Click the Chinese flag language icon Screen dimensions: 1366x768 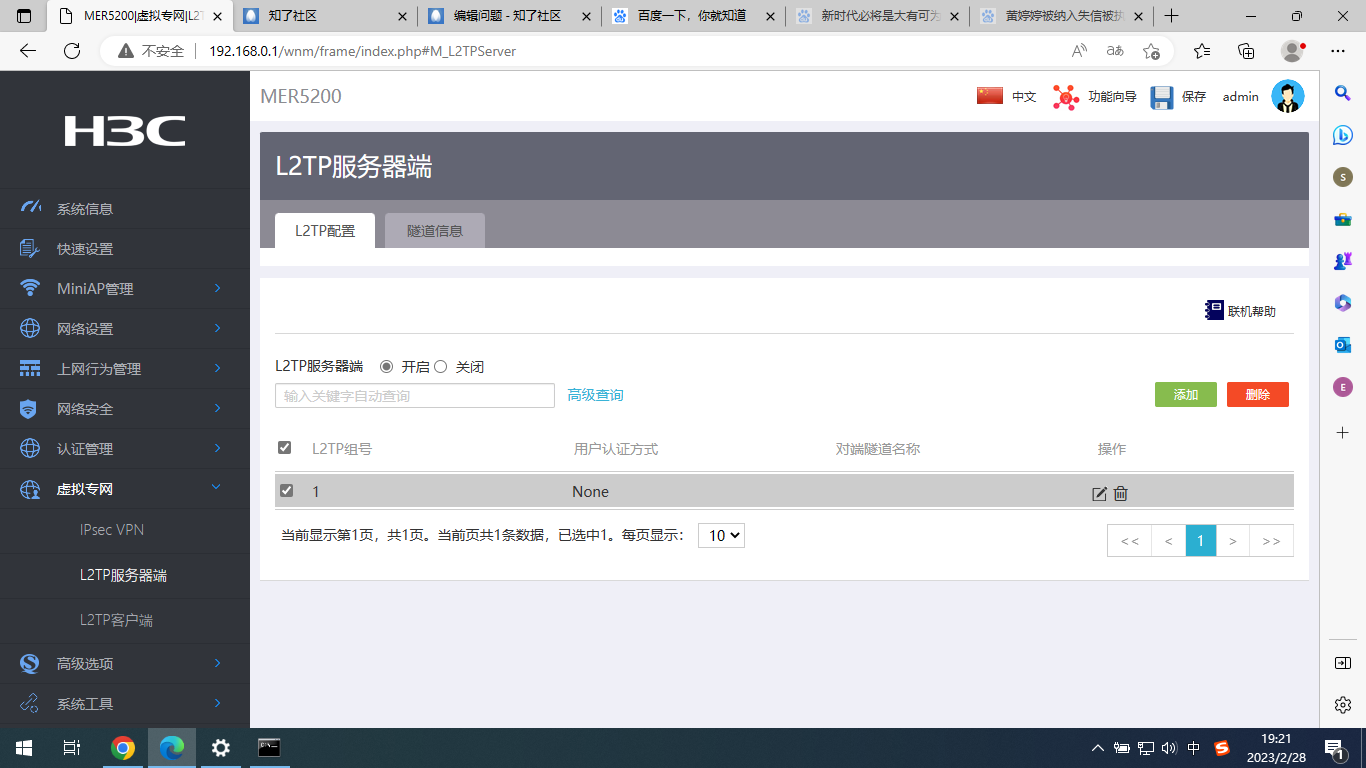pos(990,96)
